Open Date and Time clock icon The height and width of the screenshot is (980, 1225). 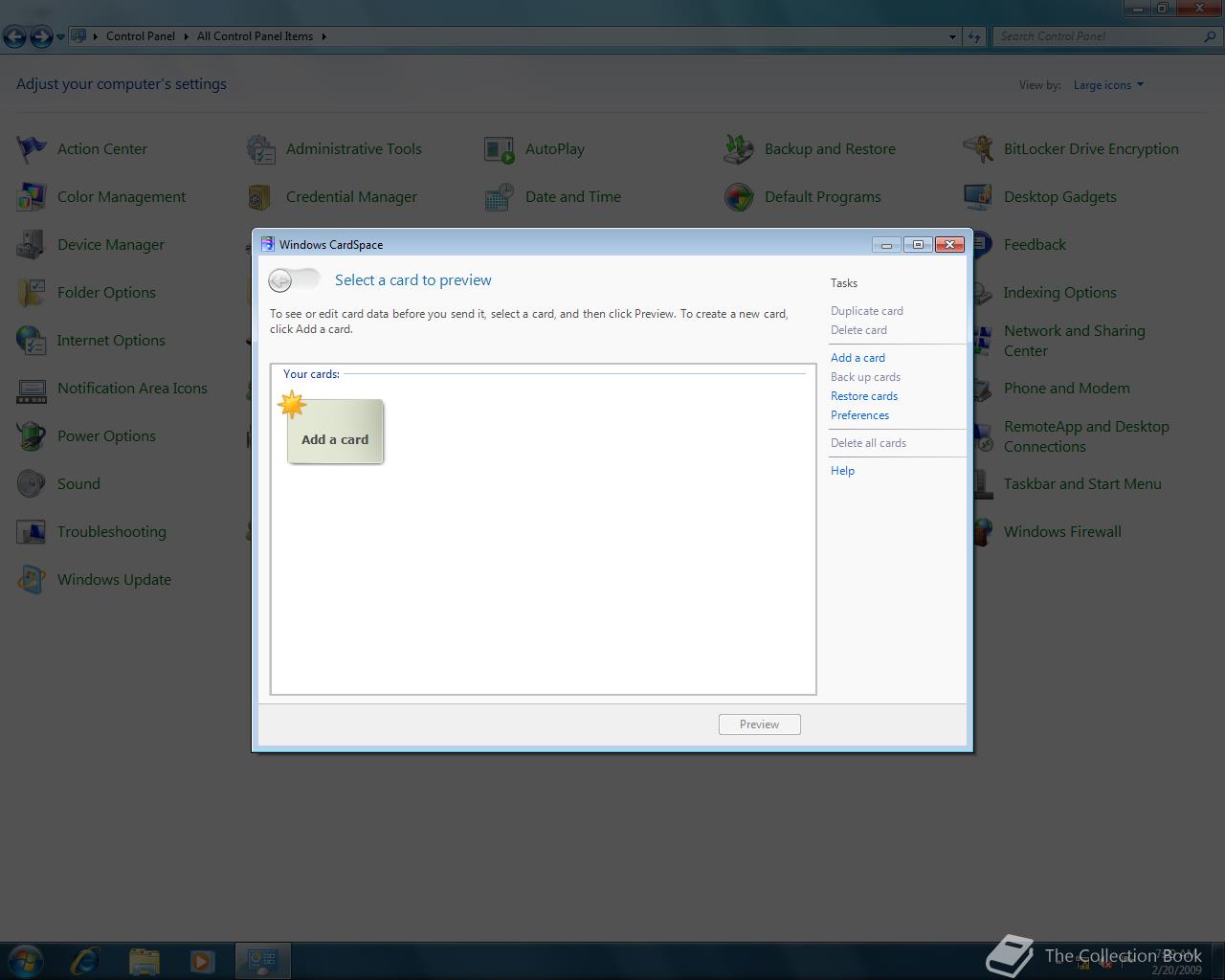500,196
